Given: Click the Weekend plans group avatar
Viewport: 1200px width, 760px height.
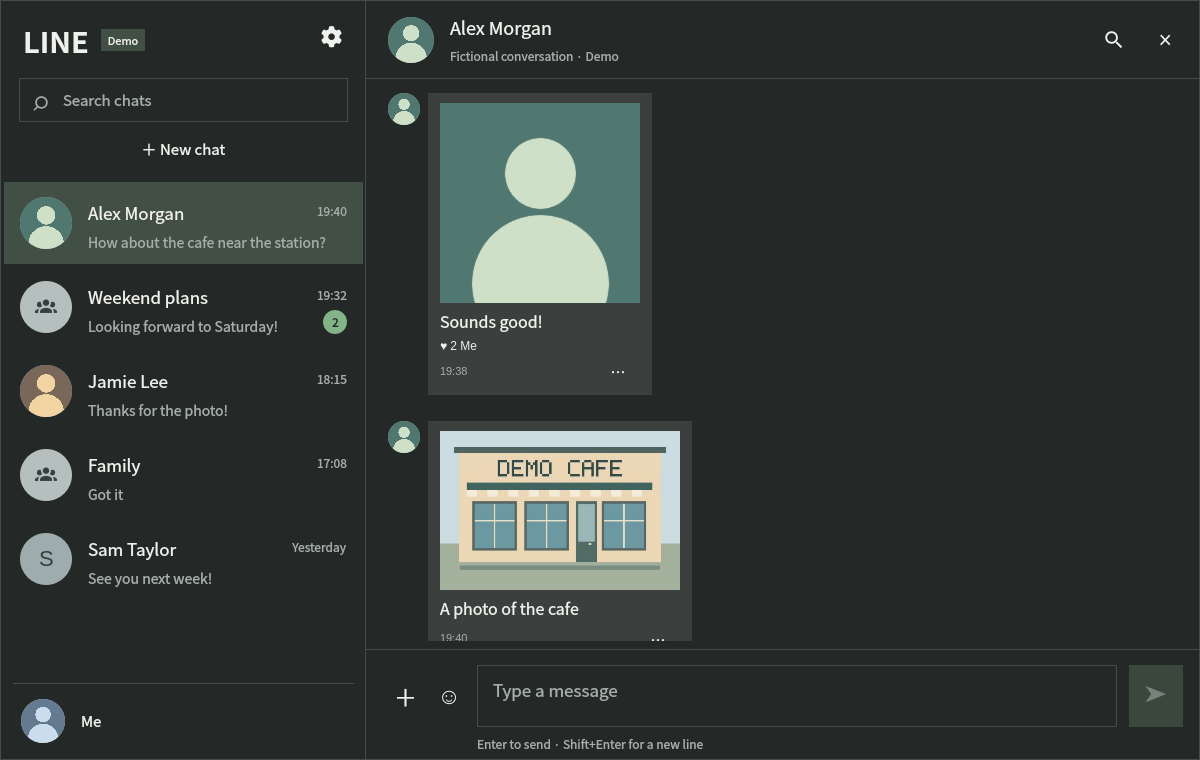Looking at the screenshot, I should tap(46, 307).
